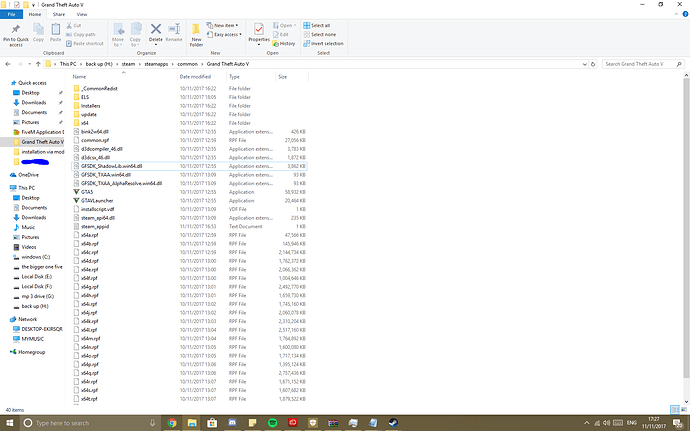
Task: Sort by Date modified column header
Action: pyautogui.click(x=195, y=77)
